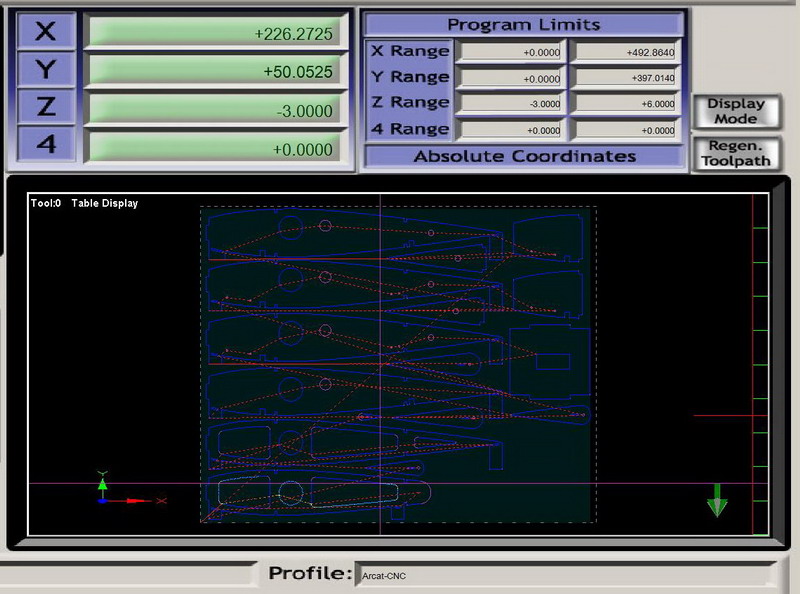The height and width of the screenshot is (594, 800).
Task: Click X Range maximum value +492.8640
Action: click(626, 51)
